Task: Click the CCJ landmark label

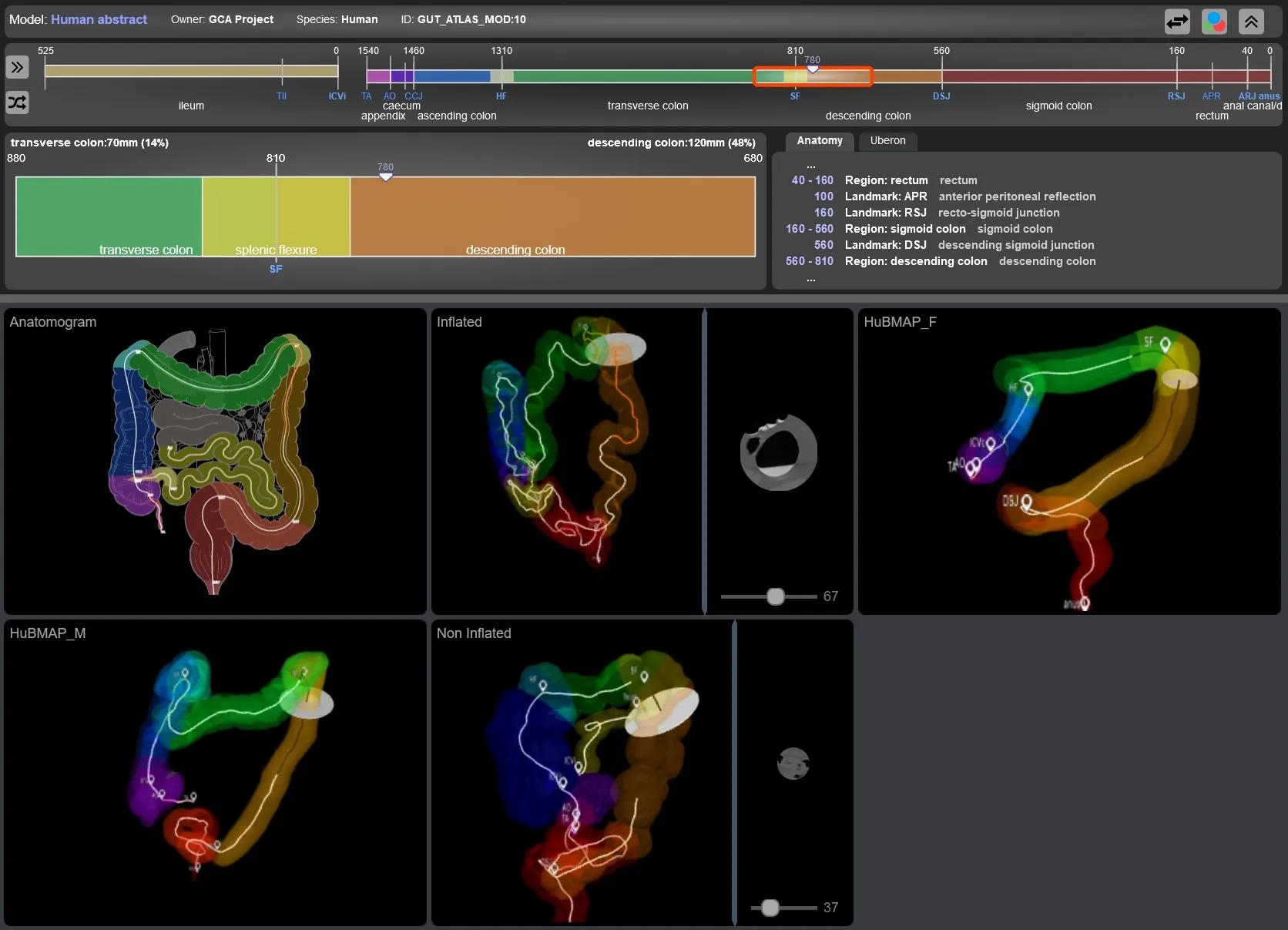Action: coord(414,96)
